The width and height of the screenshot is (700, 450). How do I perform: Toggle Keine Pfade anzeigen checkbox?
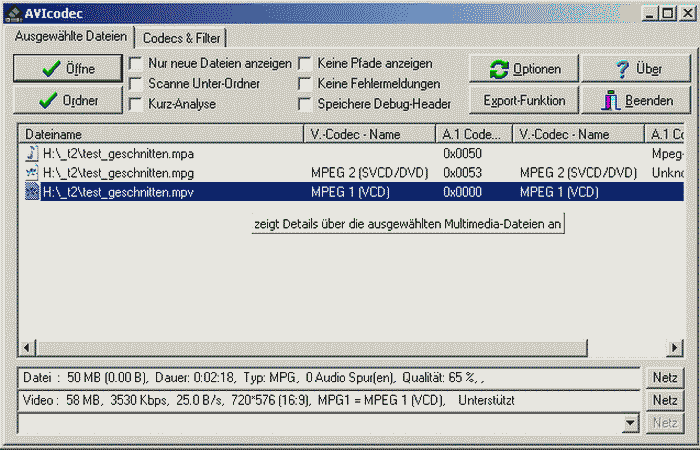tap(305, 63)
